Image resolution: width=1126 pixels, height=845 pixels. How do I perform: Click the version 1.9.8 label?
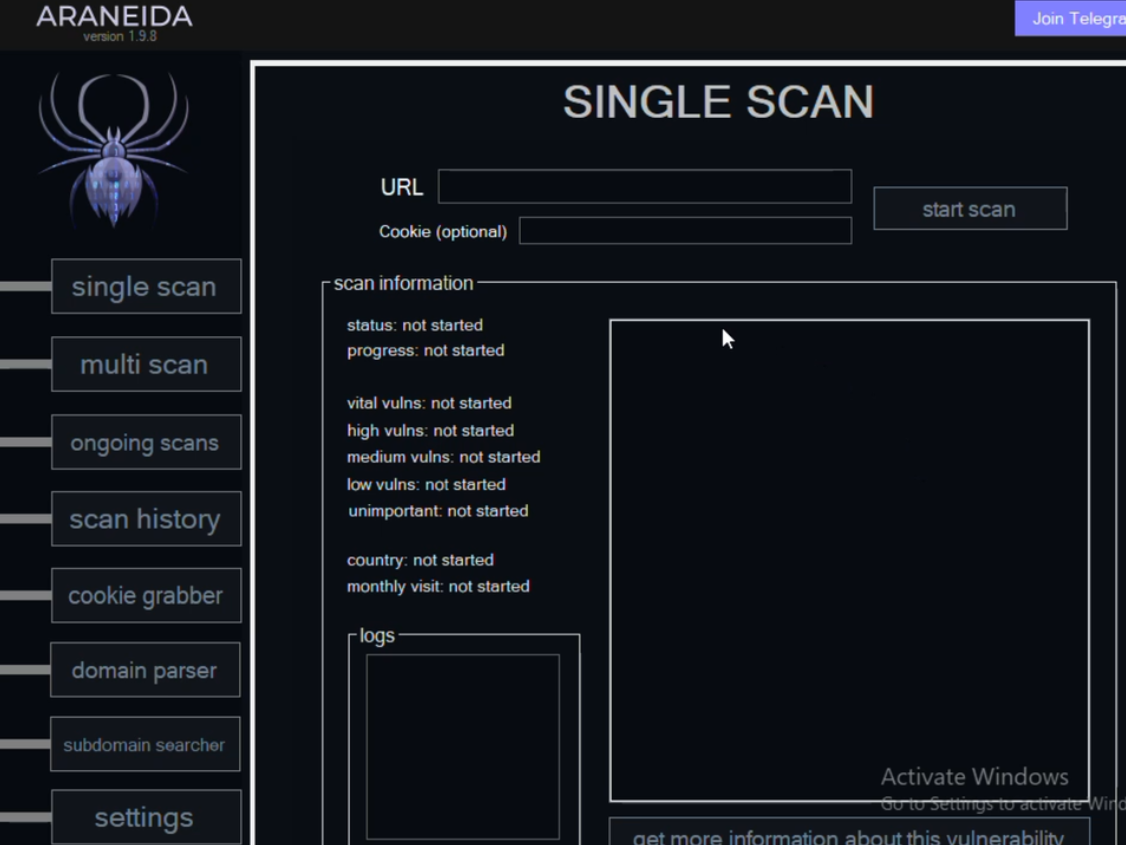click(119, 37)
